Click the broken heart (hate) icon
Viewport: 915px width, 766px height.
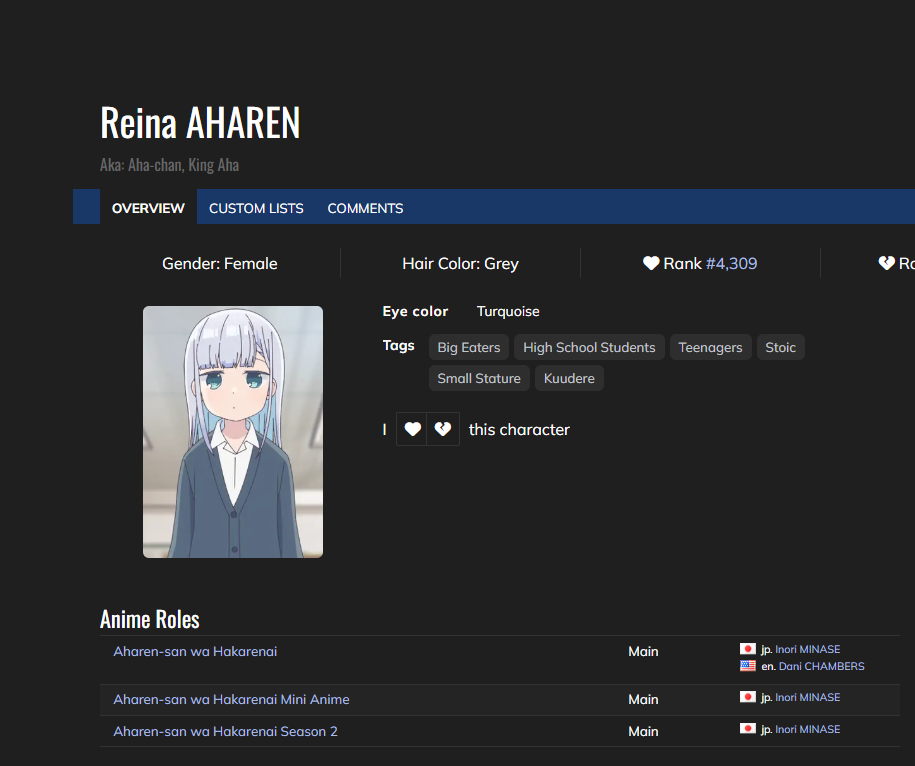tap(443, 430)
